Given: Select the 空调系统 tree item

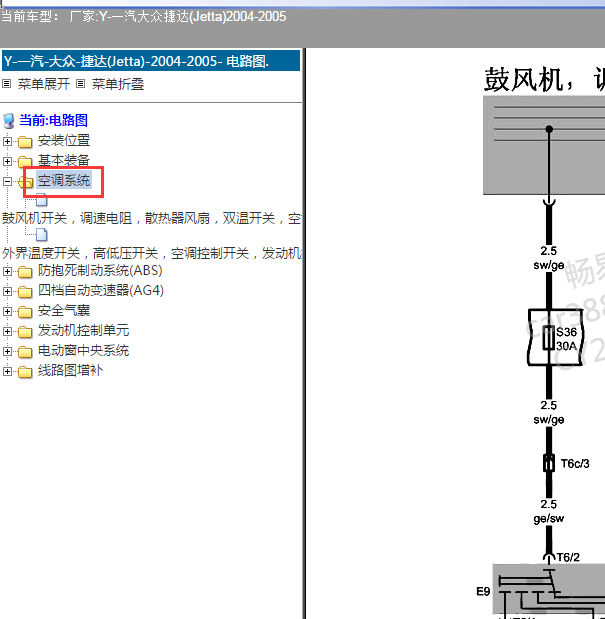Looking at the screenshot, I should pos(64,180).
